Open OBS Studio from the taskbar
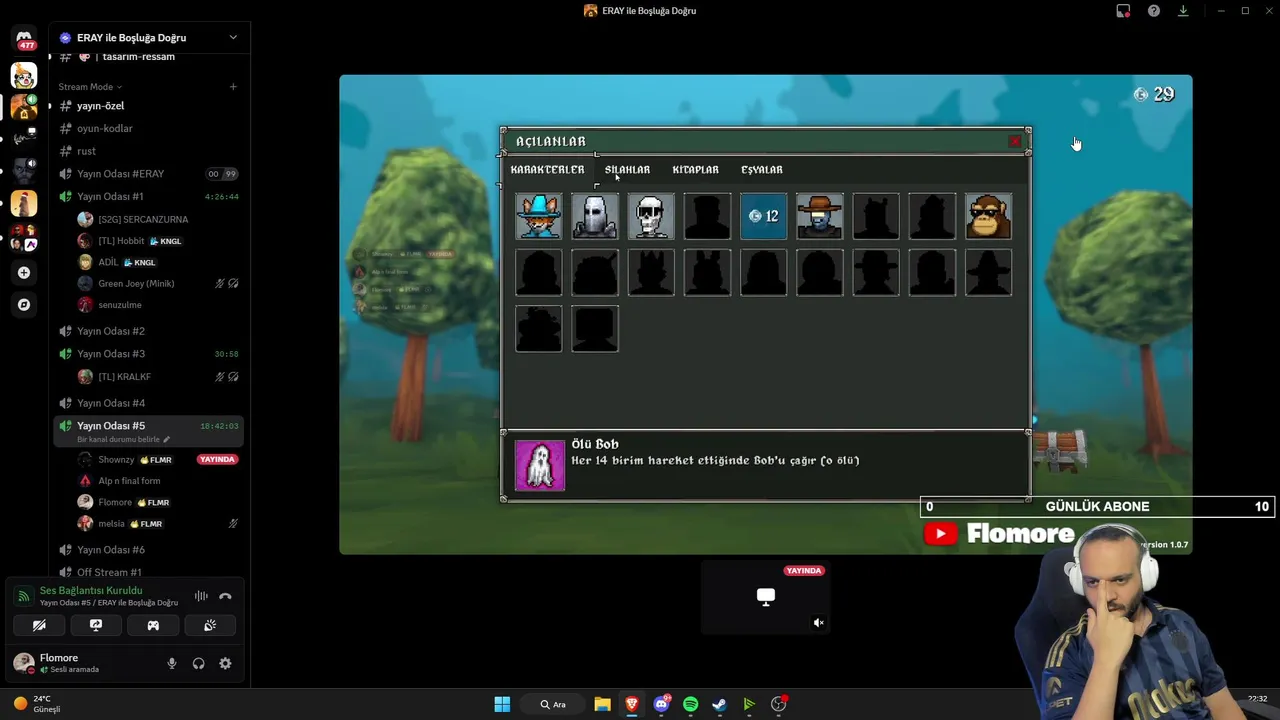The height and width of the screenshot is (720, 1280). click(778, 704)
